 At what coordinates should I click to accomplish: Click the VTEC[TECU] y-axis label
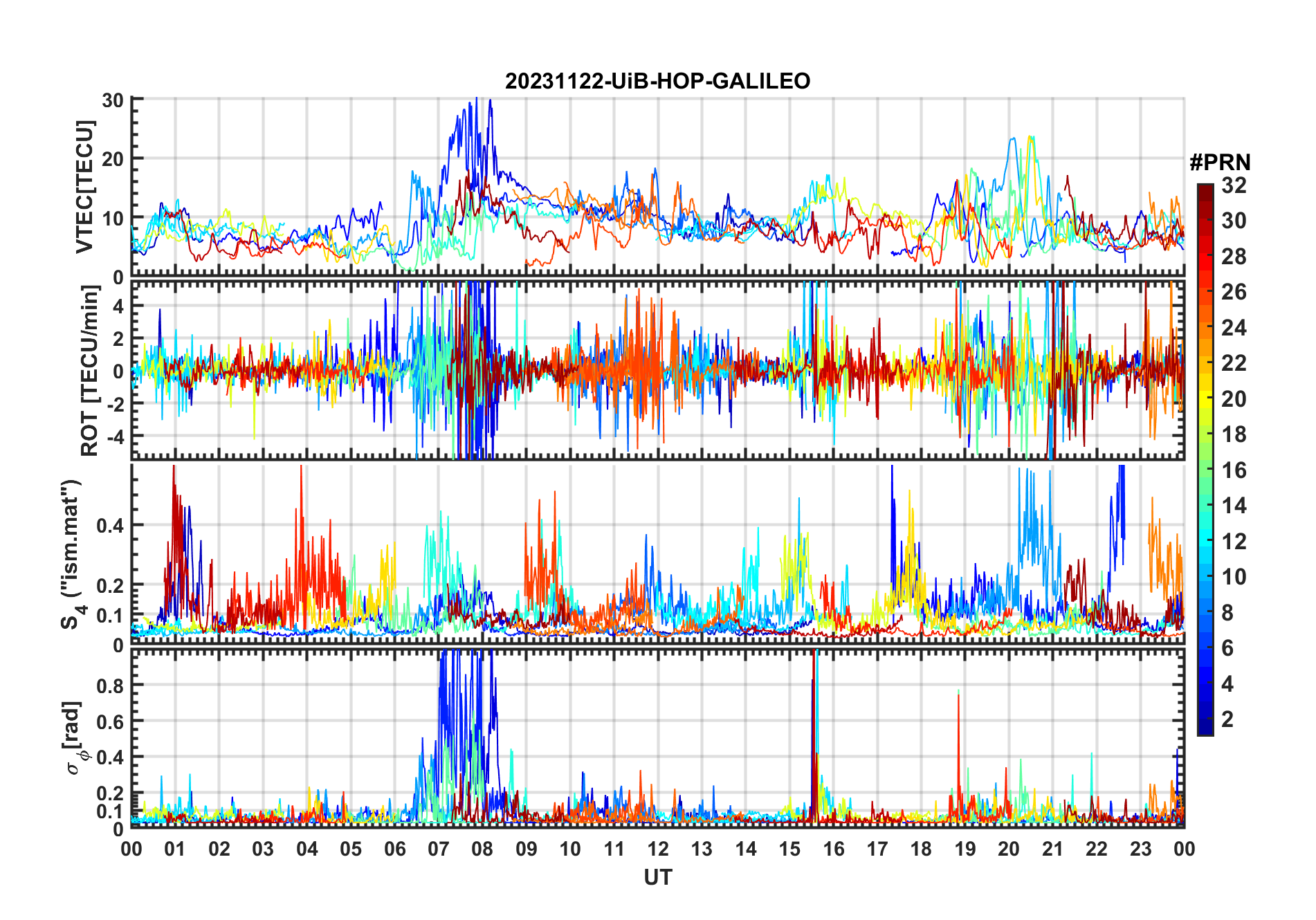(x=85, y=187)
